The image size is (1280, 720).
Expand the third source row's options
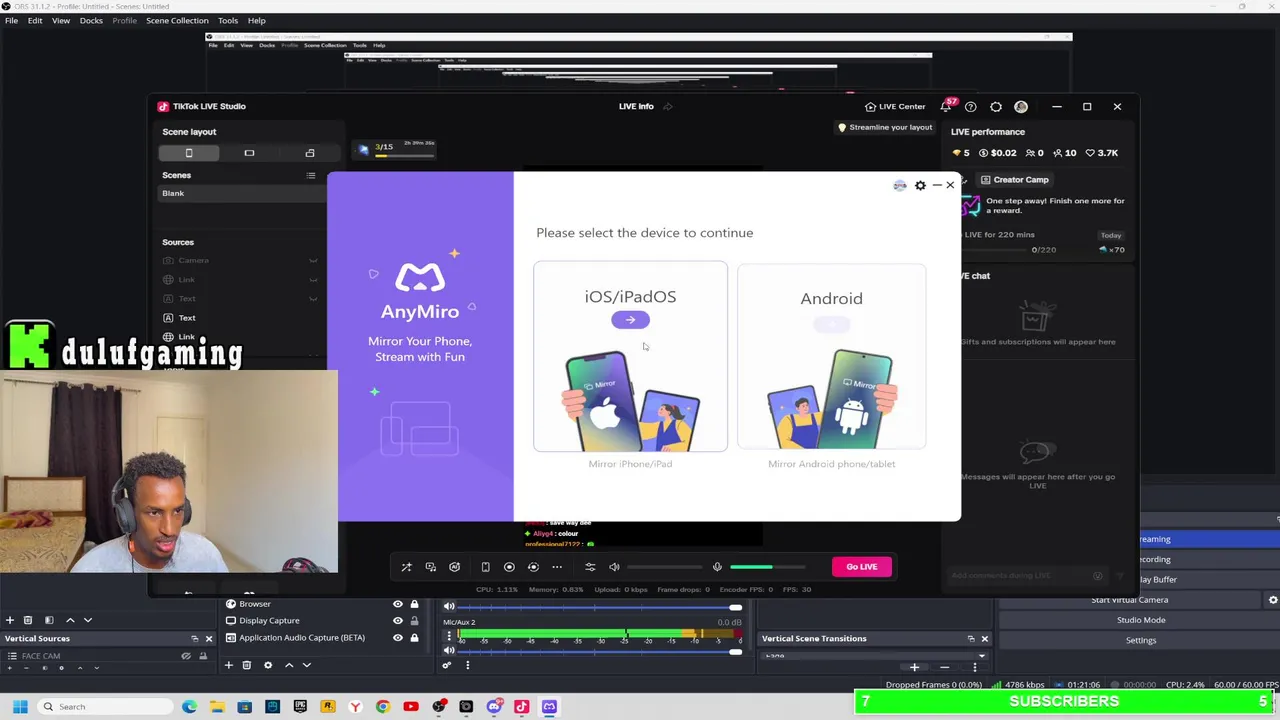tap(313, 299)
